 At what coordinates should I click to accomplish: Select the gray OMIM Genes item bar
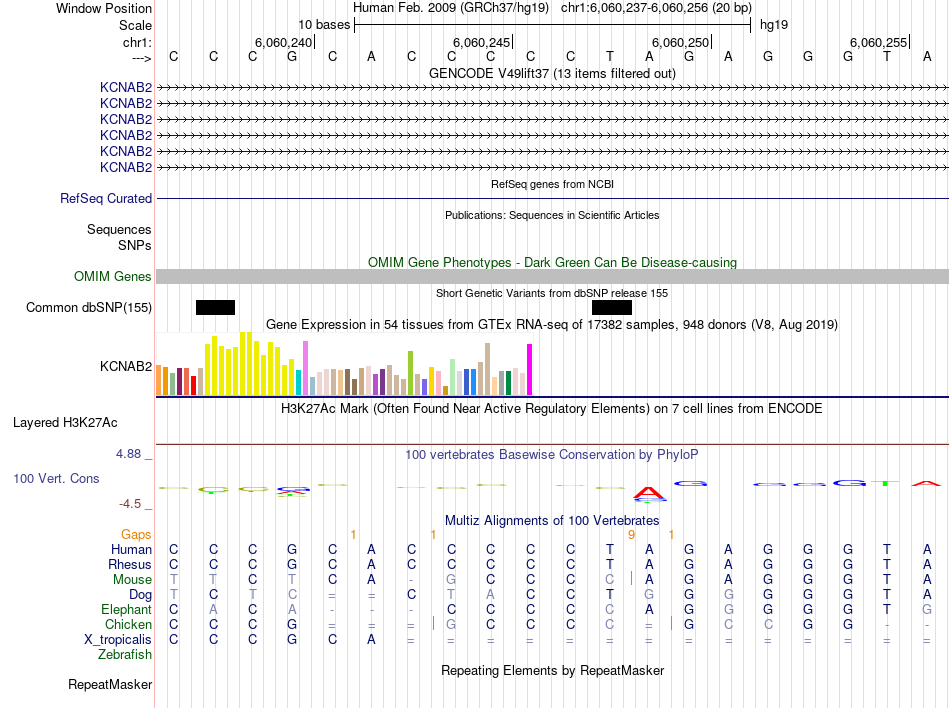pos(552,277)
